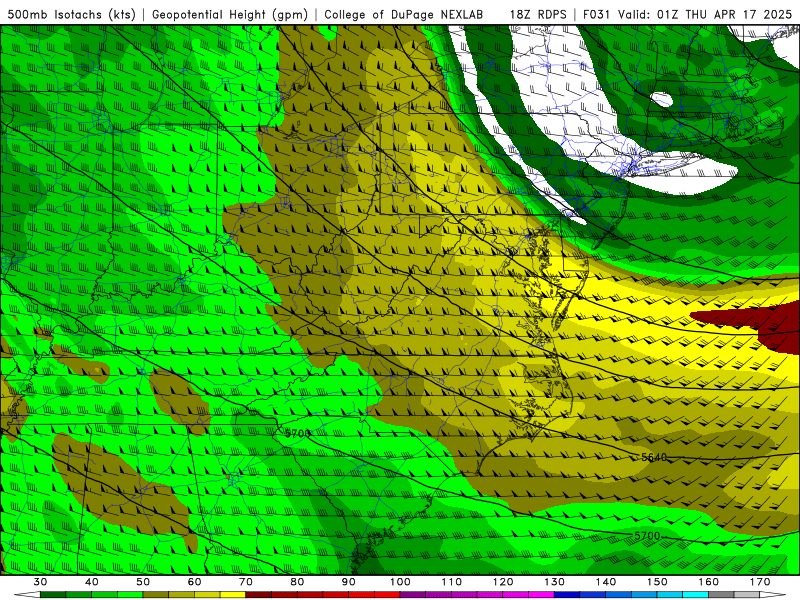Click the dark red 70-75 kt legend swatch
The width and height of the screenshot is (800, 600).
[259, 595]
